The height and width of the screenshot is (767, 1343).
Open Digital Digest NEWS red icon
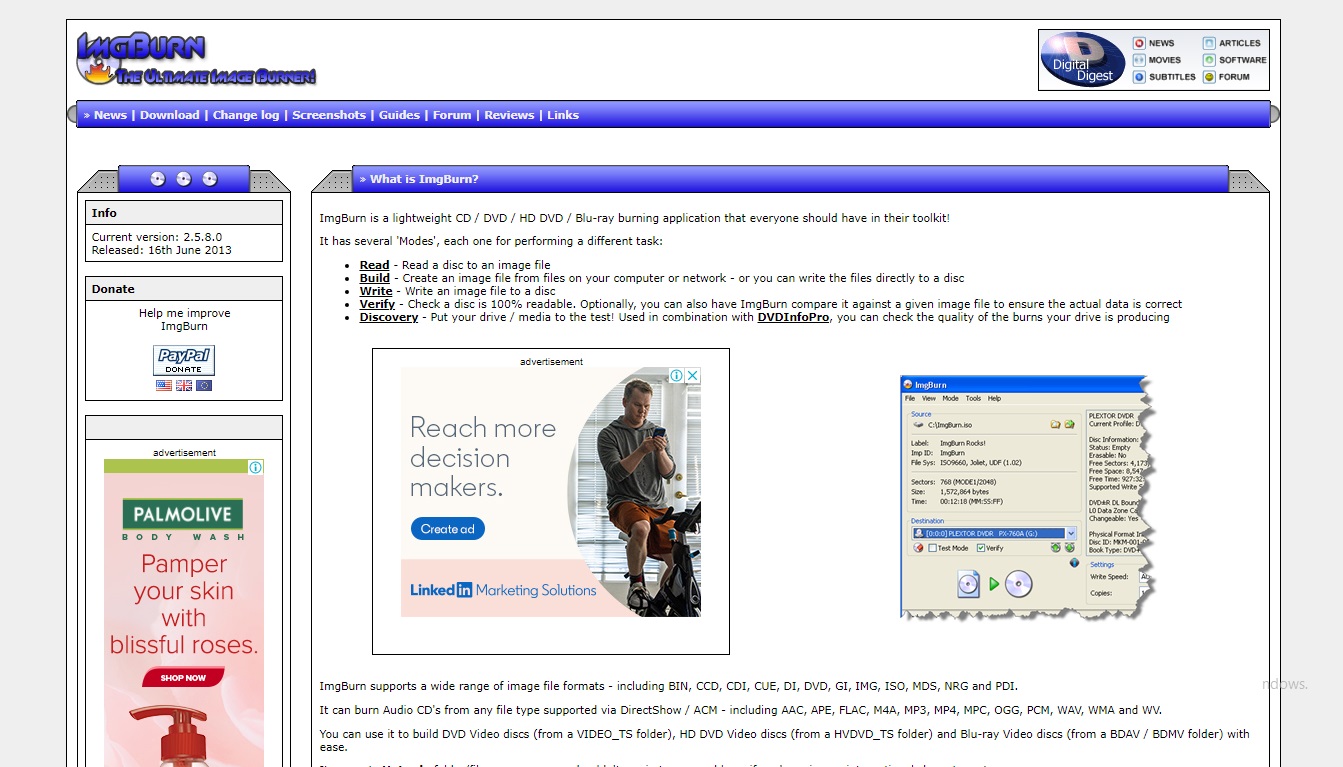(1139, 43)
